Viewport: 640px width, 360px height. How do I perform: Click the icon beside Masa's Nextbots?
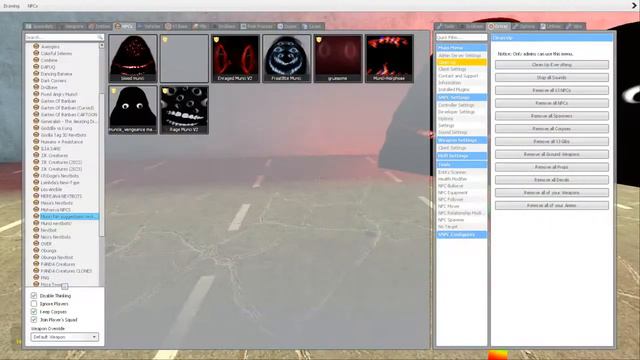(36, 203)
